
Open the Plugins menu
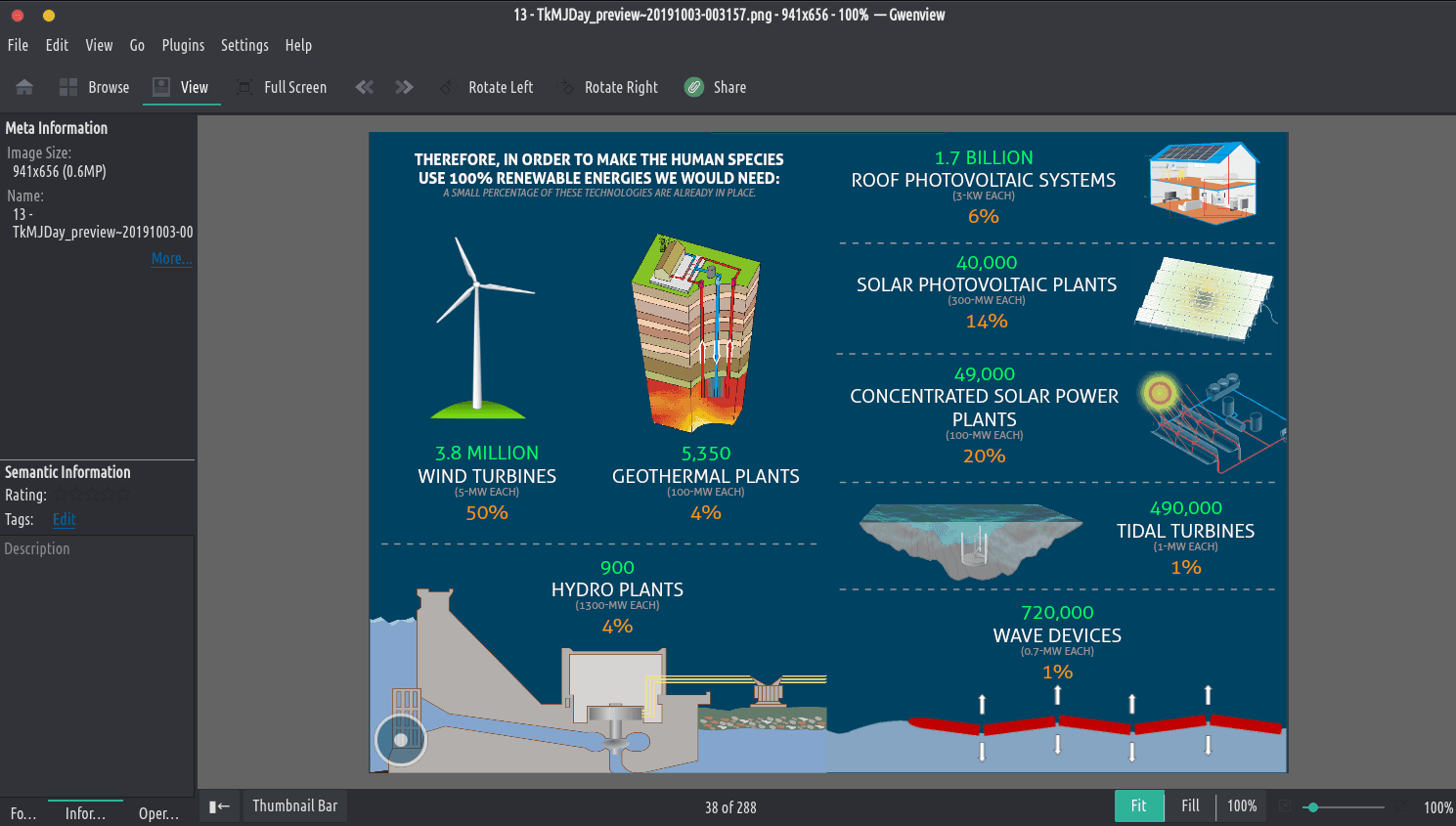pyautogui.click(x=183, y=45)
